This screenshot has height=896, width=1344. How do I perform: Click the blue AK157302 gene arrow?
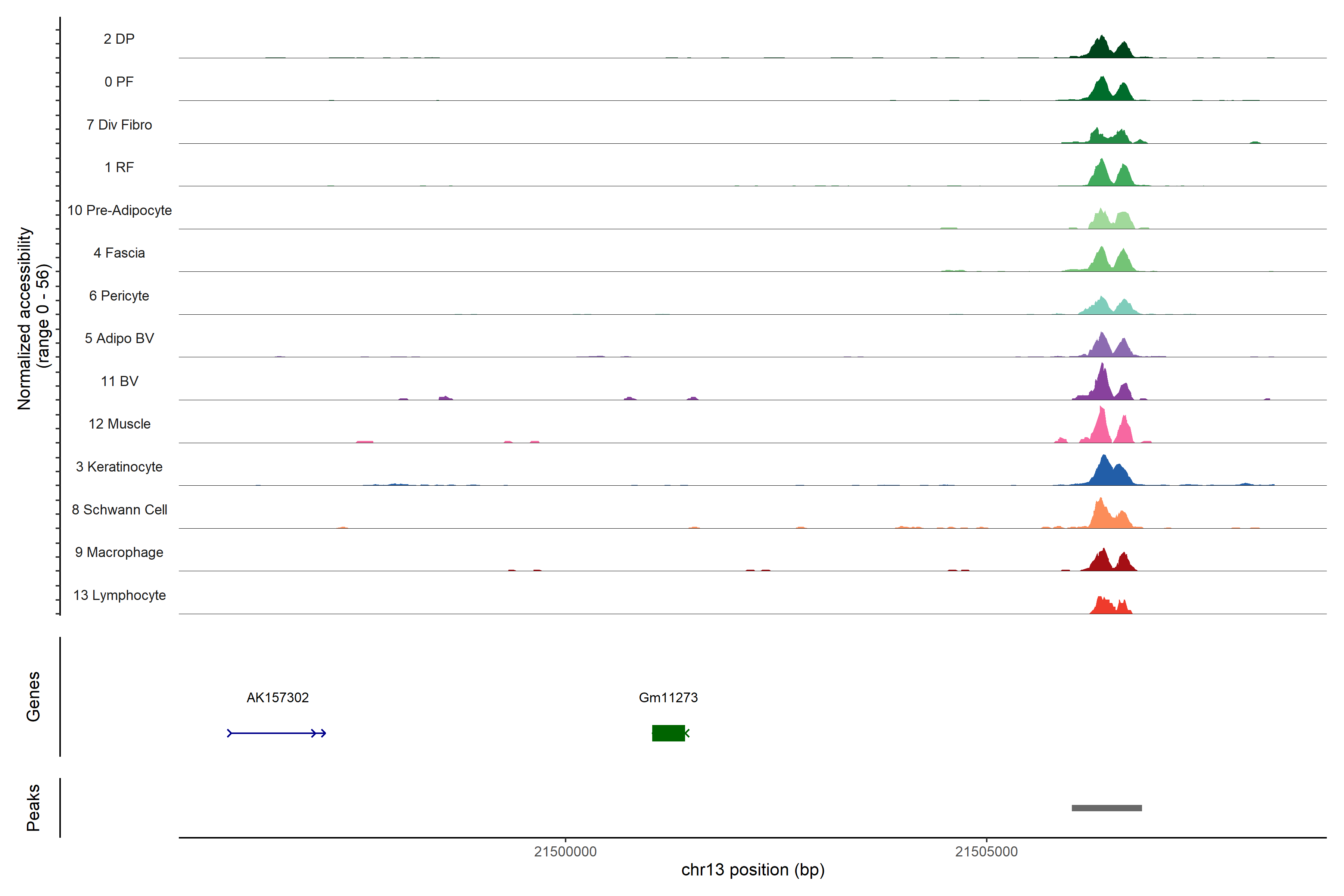coord(276,733)
